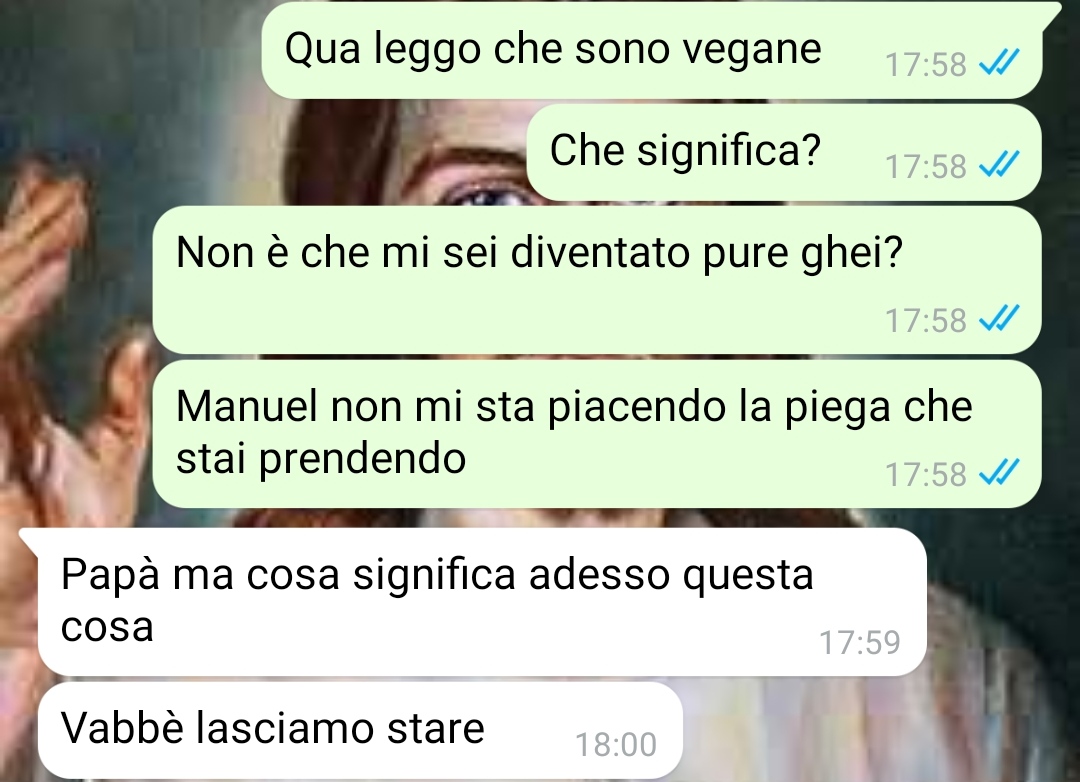
Task: Select 'Papà ma cosa significa adesso' reply bubble
Action: pyautogui.click(x=482, y=601)
